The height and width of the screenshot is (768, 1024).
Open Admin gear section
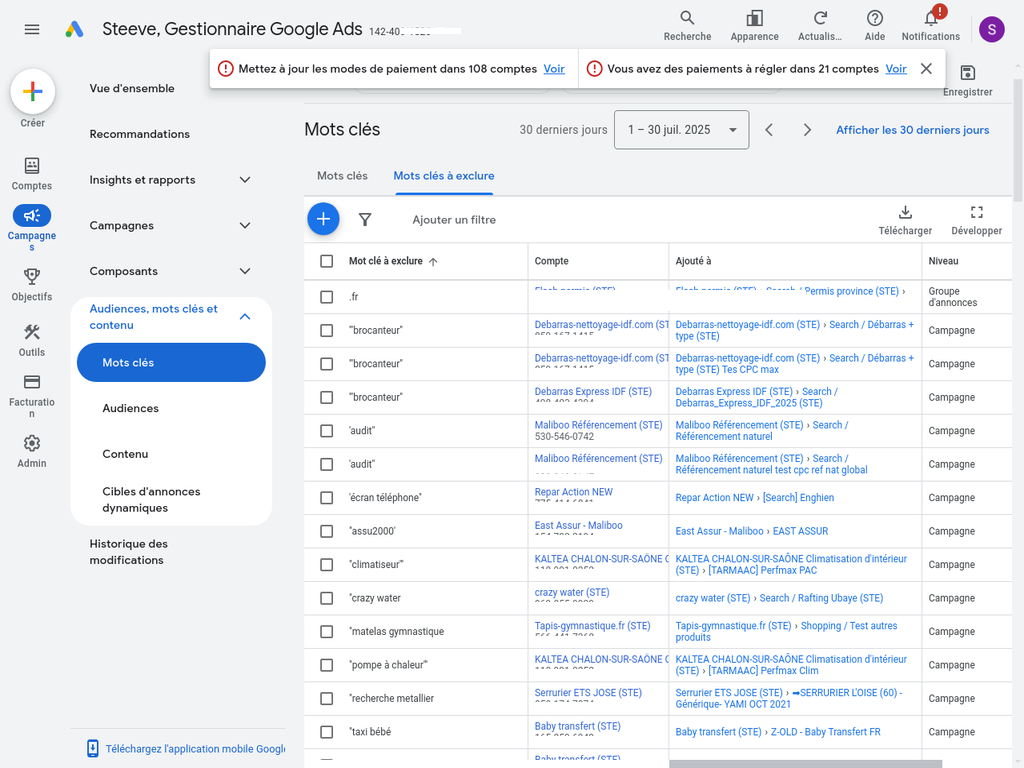[31, 452]
